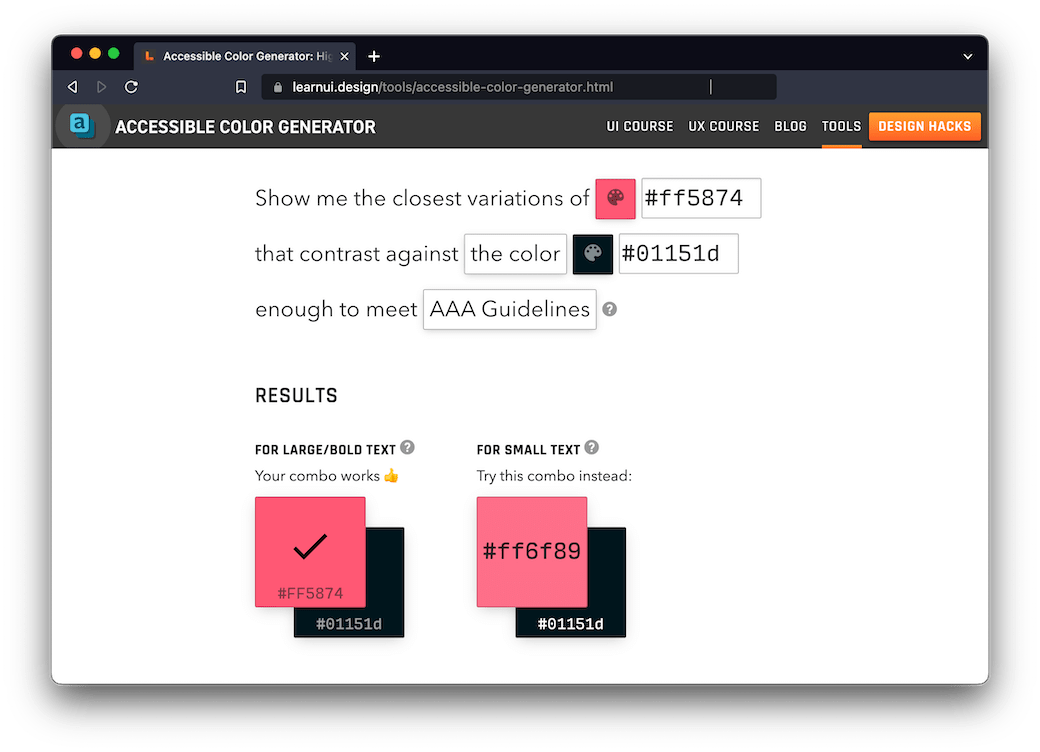The width and height of the screenshot is (1040, 752).
Task: Click the lock icon in address bar
Action: pyautogui.click(x=278, y=87)
